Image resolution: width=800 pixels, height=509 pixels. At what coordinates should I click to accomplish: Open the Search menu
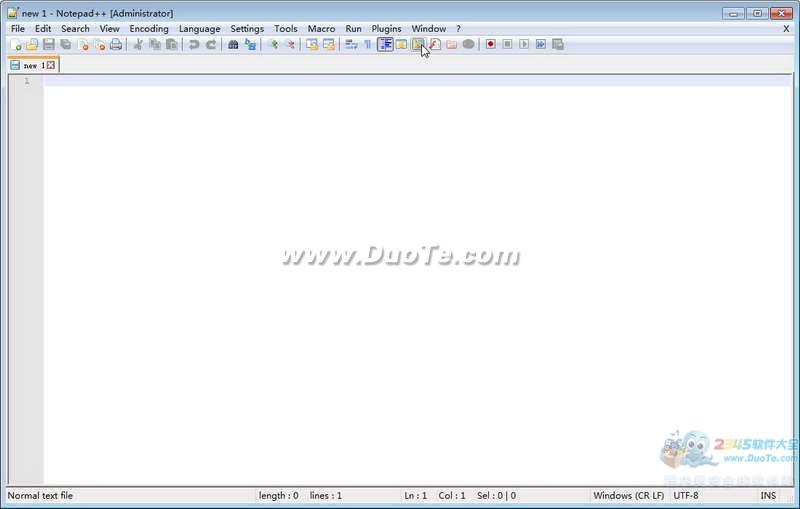coord(76,29)
